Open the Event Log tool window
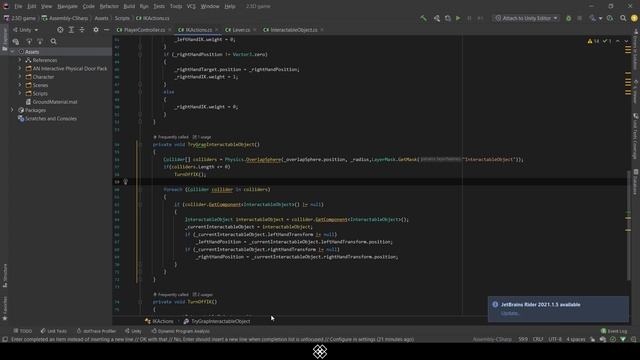 614,331
